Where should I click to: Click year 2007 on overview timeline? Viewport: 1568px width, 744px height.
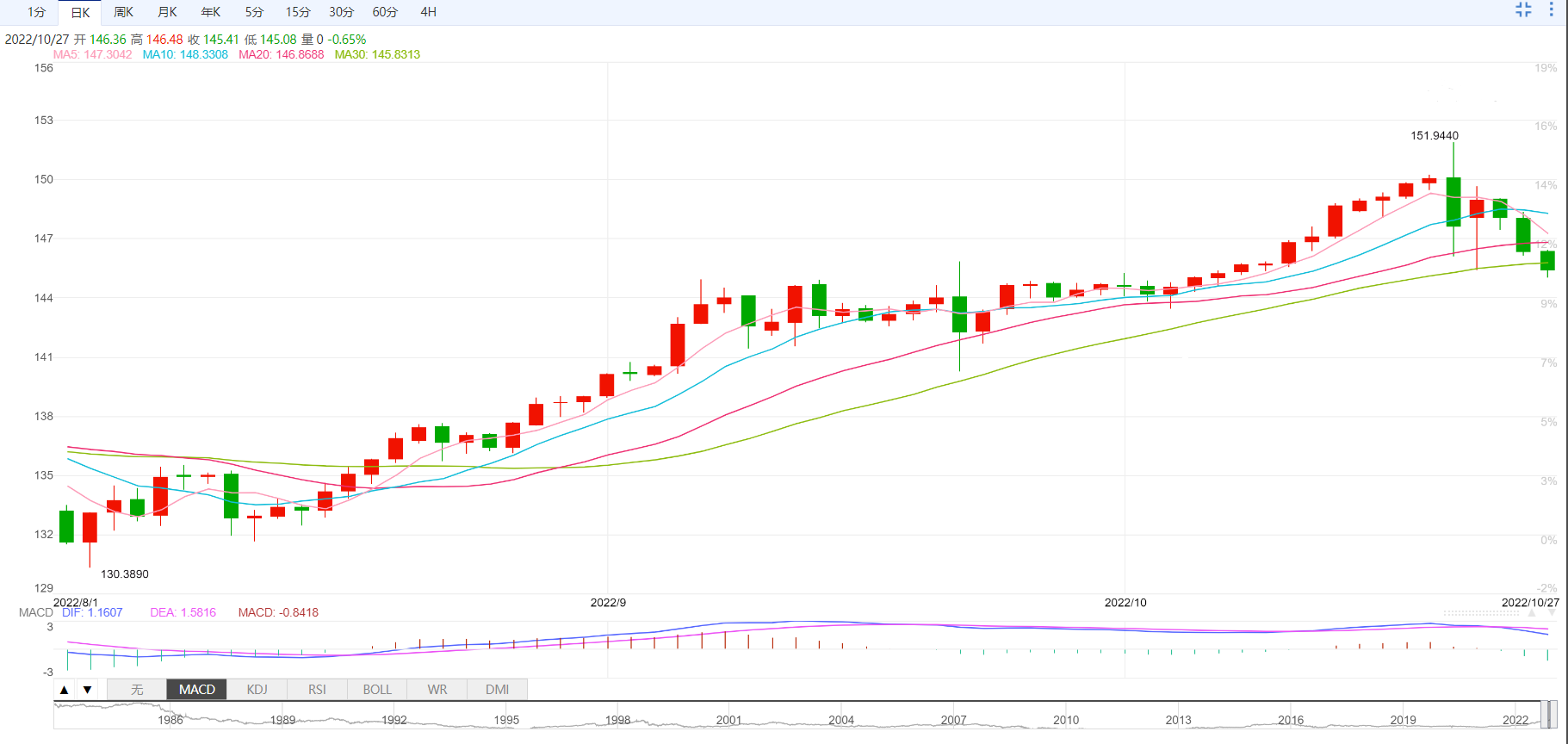[953, 720]
